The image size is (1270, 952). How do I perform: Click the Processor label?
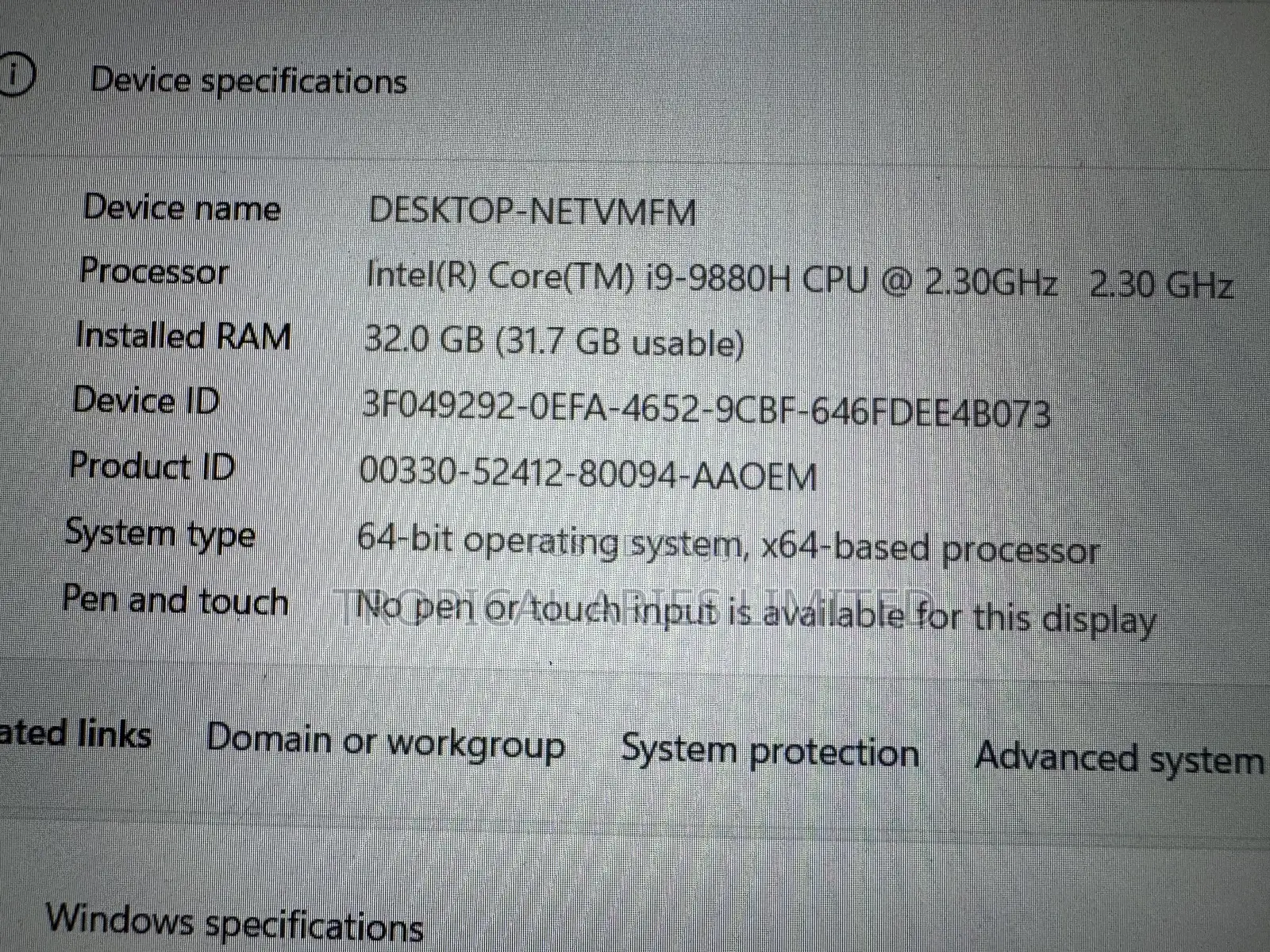click(x=155, y=271)
